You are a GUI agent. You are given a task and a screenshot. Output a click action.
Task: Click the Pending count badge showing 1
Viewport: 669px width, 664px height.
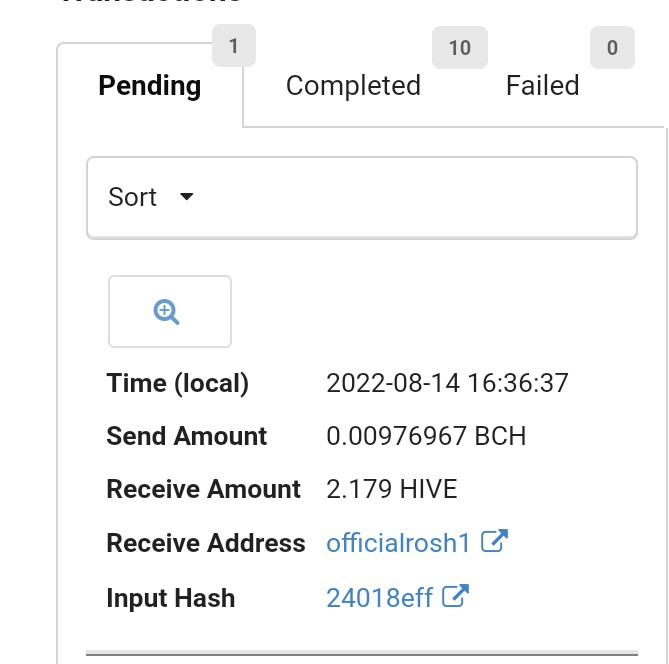[234, 46]
